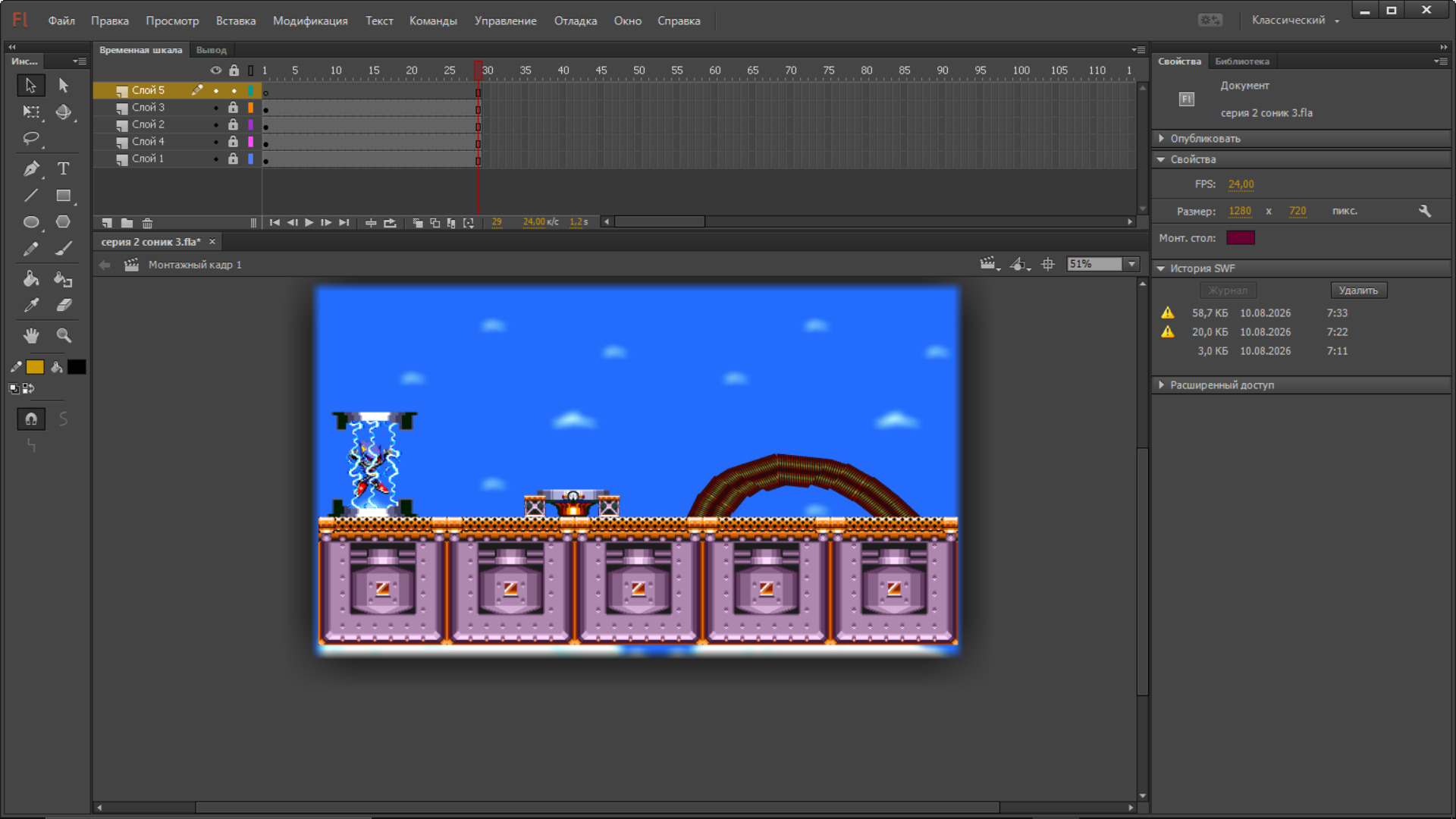
Task: Select the Pen tool
Action: [31, 168]
